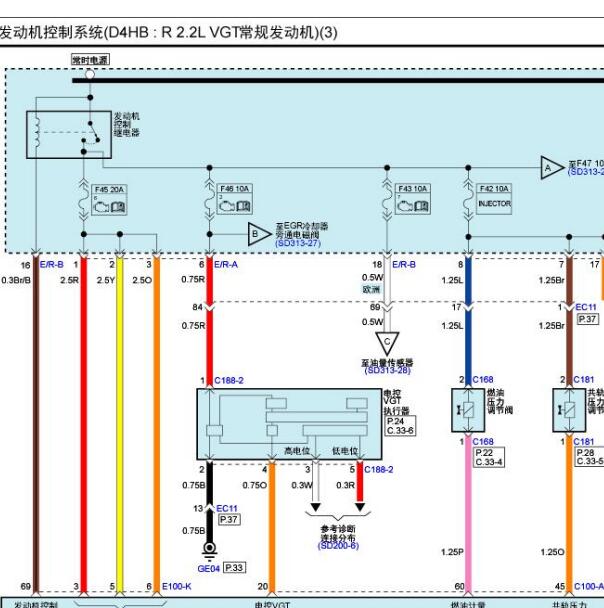Click the 至EGR冷却器旁通电磁阀 text
The width and height of the screenshot is (604, 608).
coord(302,230)
